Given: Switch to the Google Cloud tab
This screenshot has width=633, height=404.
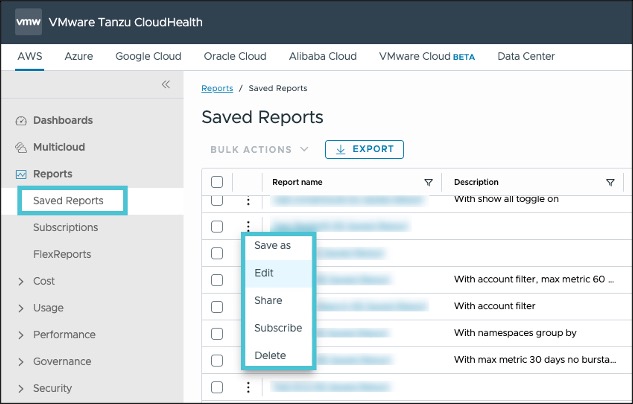Looking at the screenshot, I should (x=148, y=56).
